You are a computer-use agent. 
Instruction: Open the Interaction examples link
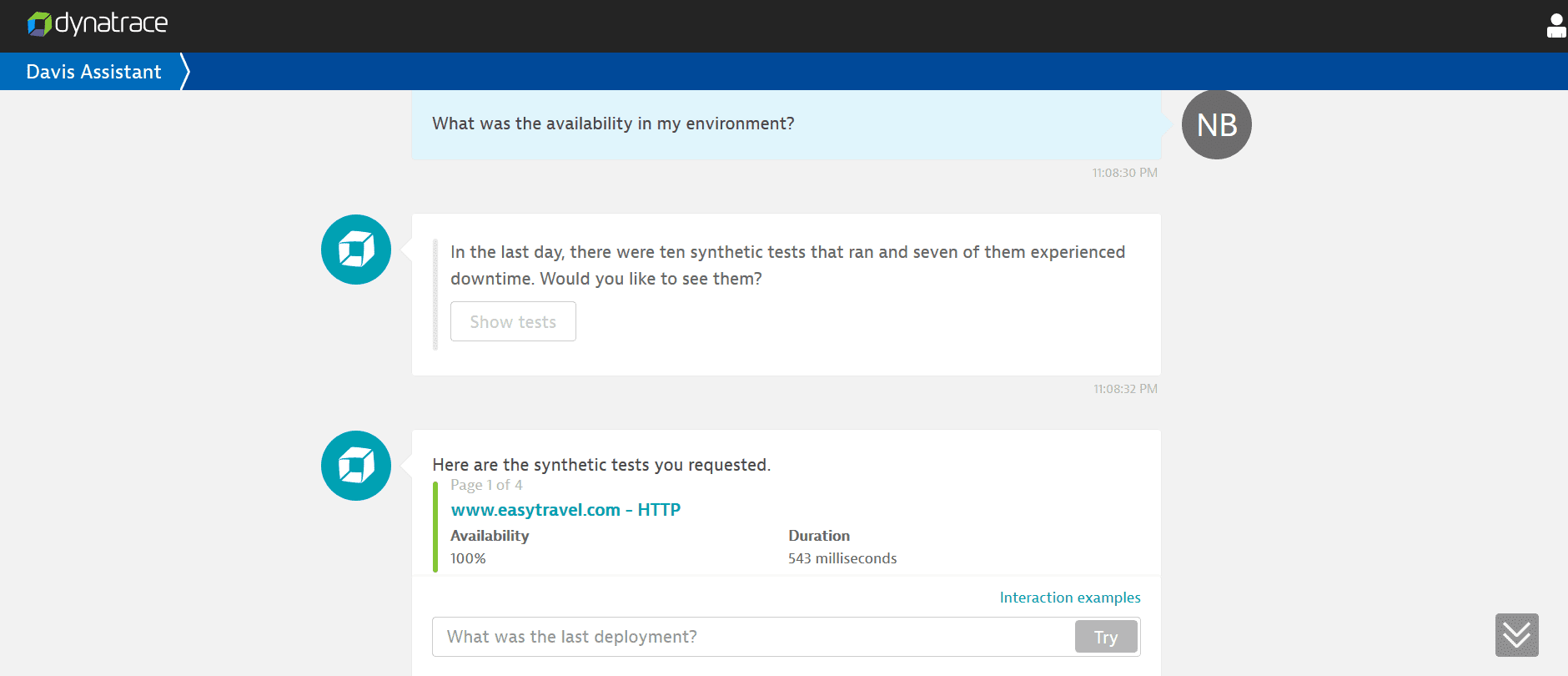1070,598
